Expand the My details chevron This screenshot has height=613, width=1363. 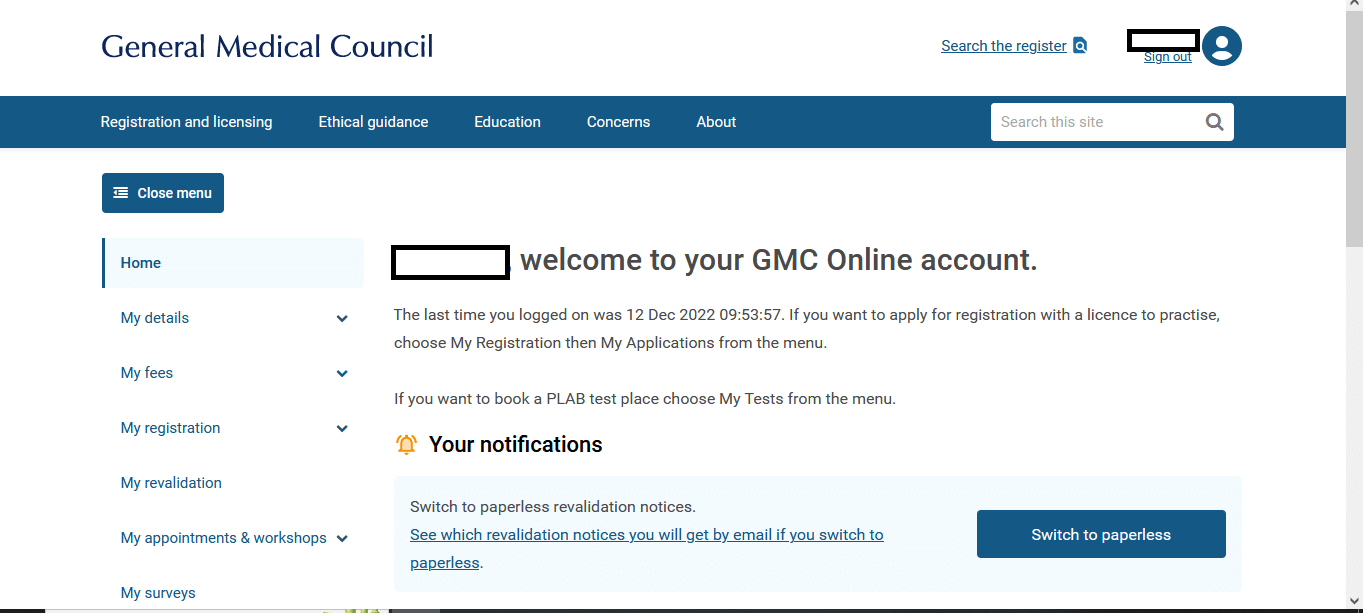[342, 319]
